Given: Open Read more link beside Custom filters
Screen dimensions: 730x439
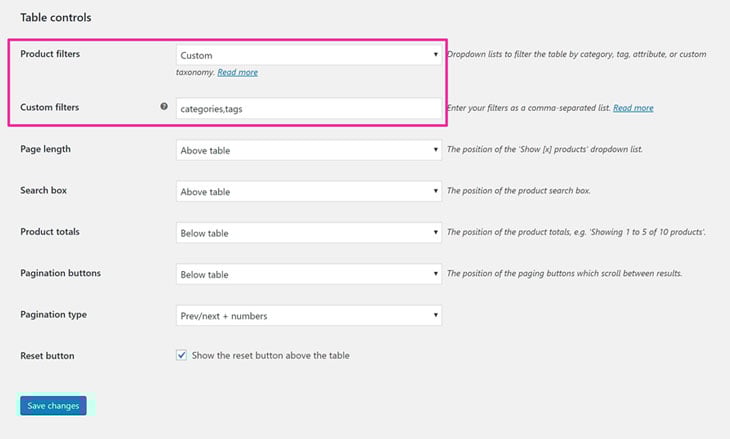Looking at the screenshot, I should point(633,108).
